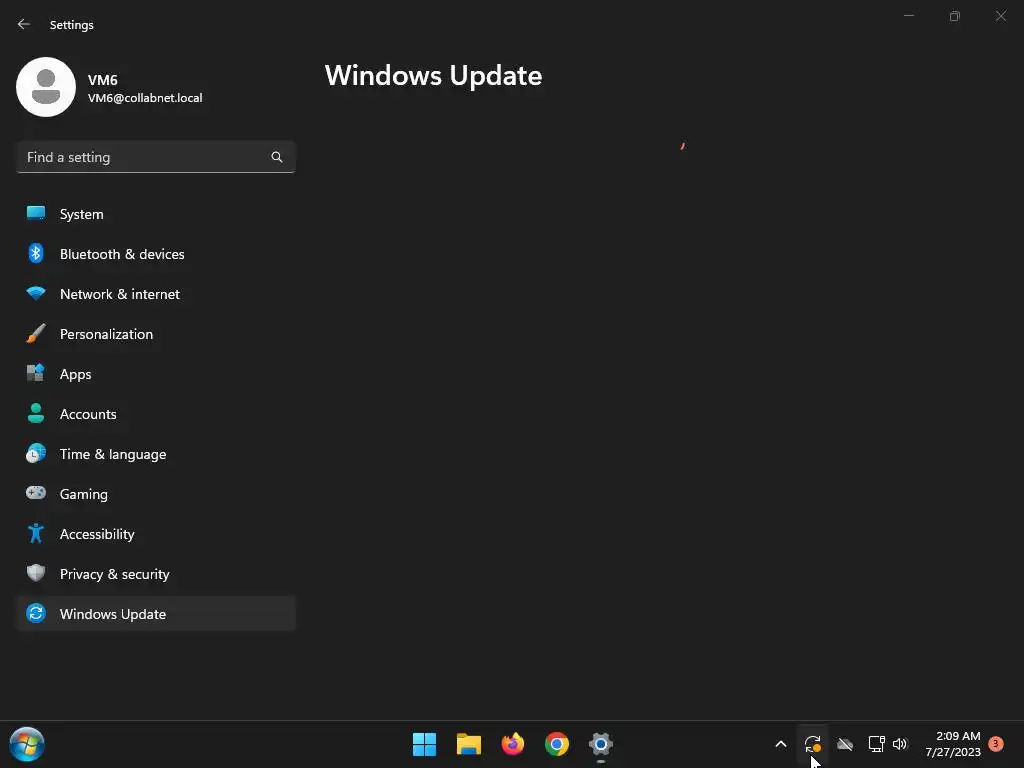The image size is (1024, 768).
Task: Click the Accounts person icon
Action: [x=36, y=413]
